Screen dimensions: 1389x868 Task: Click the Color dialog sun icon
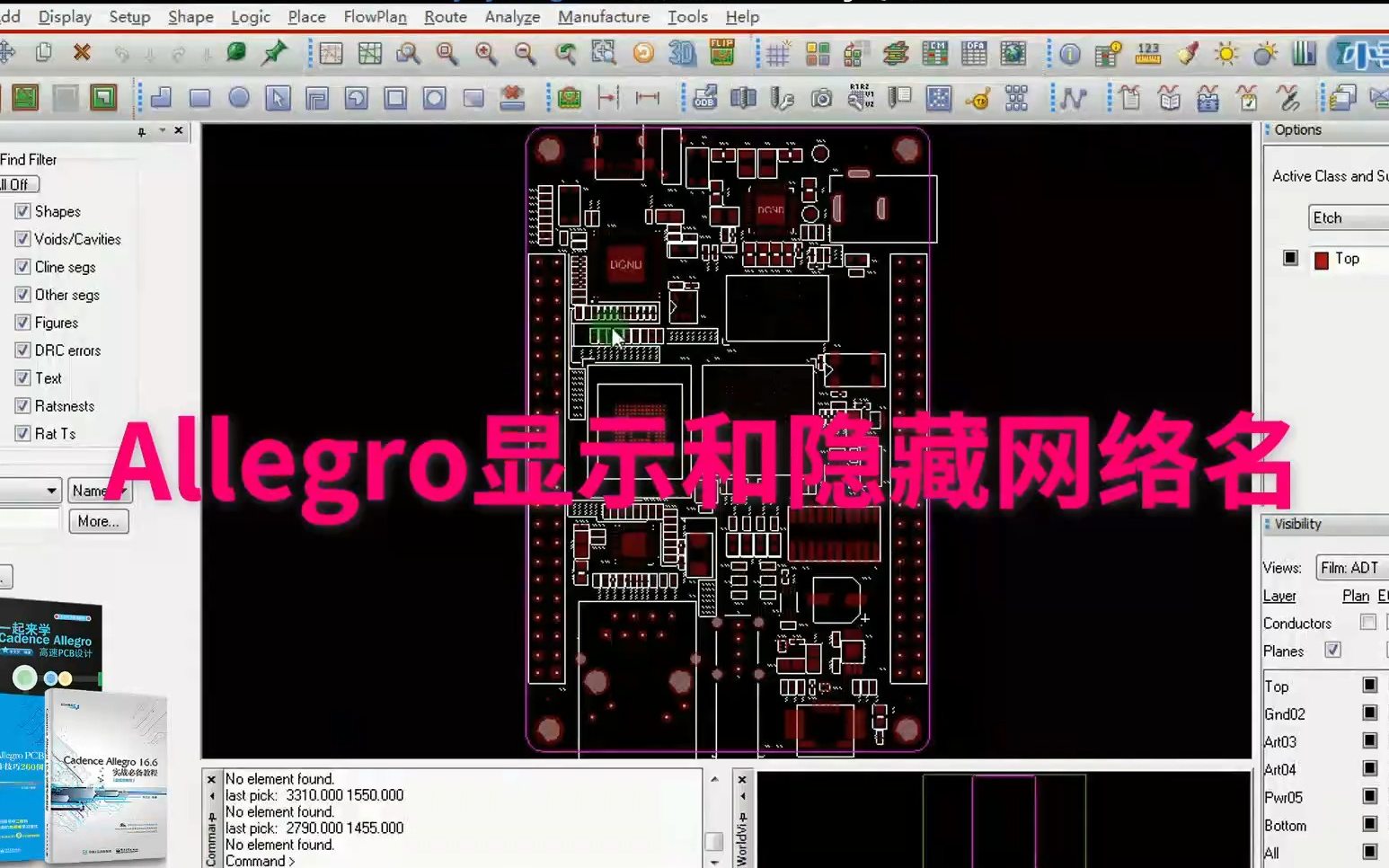[x=1225, y=54]
